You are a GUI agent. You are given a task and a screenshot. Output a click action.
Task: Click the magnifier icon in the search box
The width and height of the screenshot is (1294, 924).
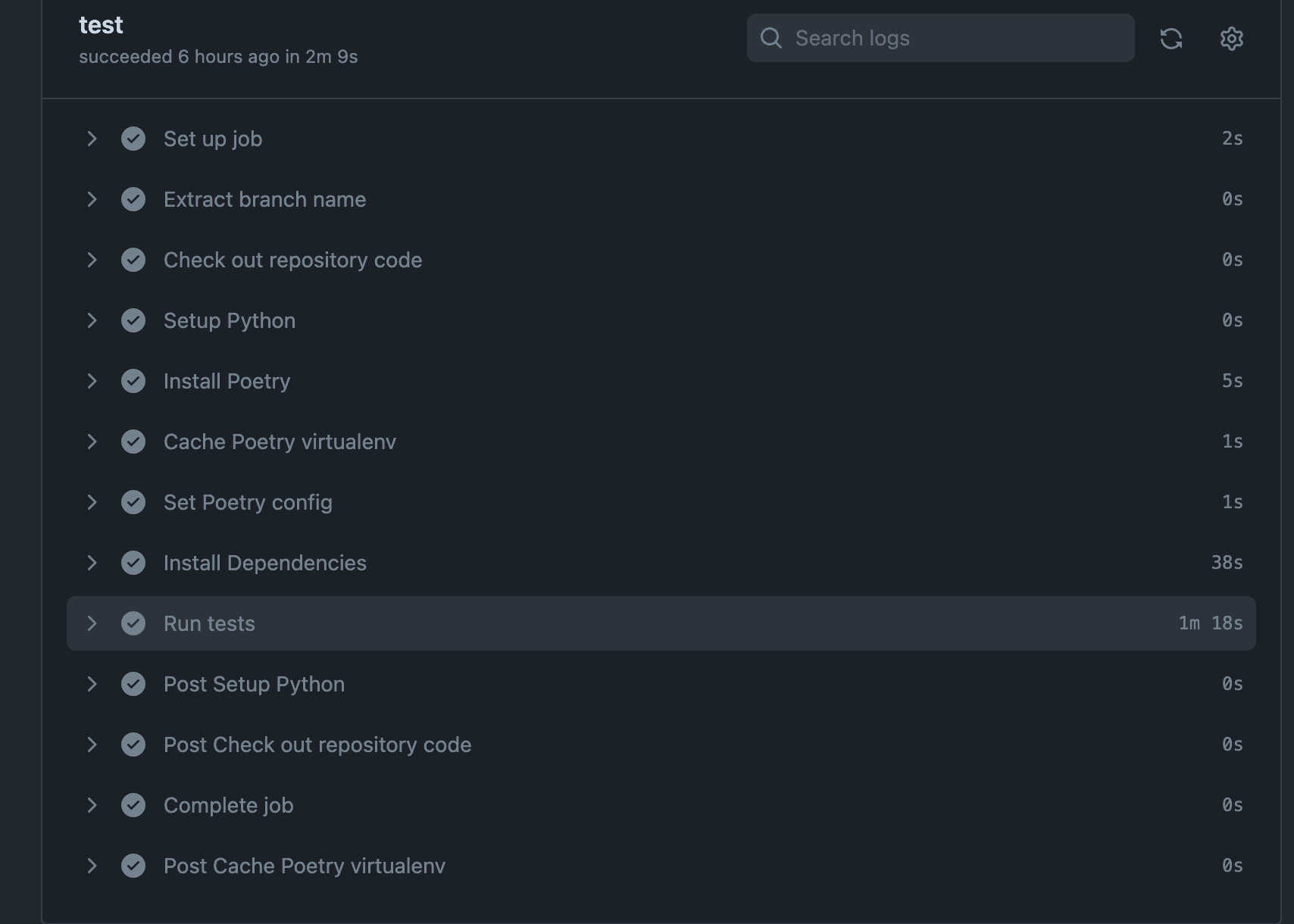(x=771, y=38)
